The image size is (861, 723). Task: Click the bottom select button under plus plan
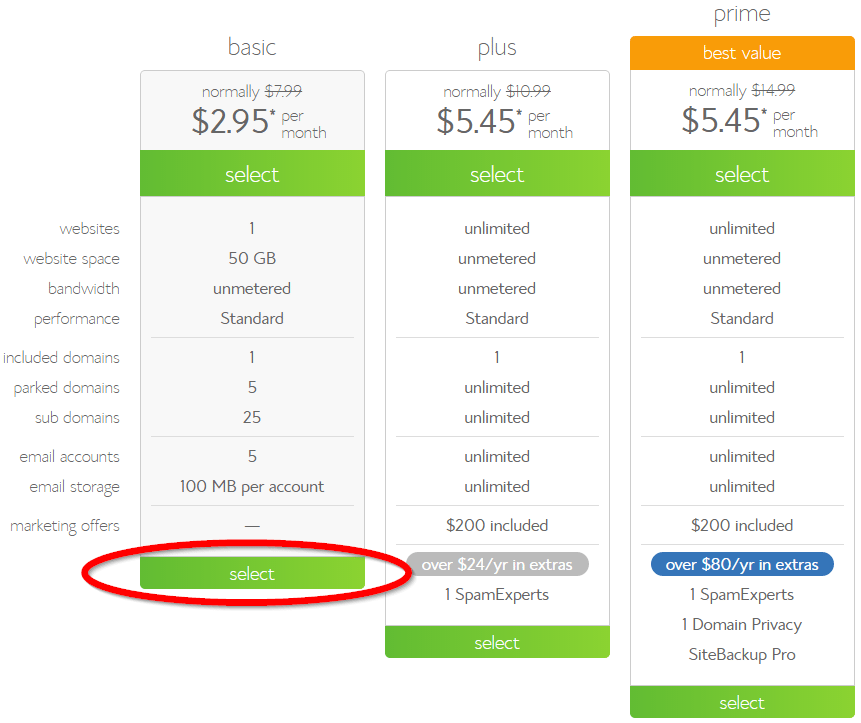tap(497, 642)
